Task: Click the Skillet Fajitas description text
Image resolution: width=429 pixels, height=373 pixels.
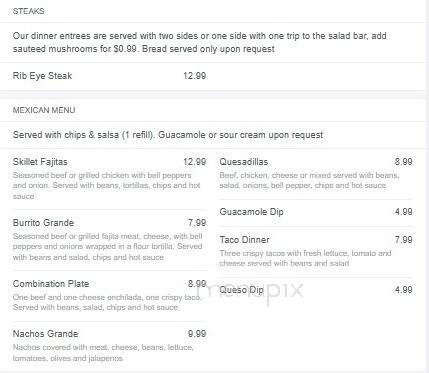Action: (x=107, y=185)
